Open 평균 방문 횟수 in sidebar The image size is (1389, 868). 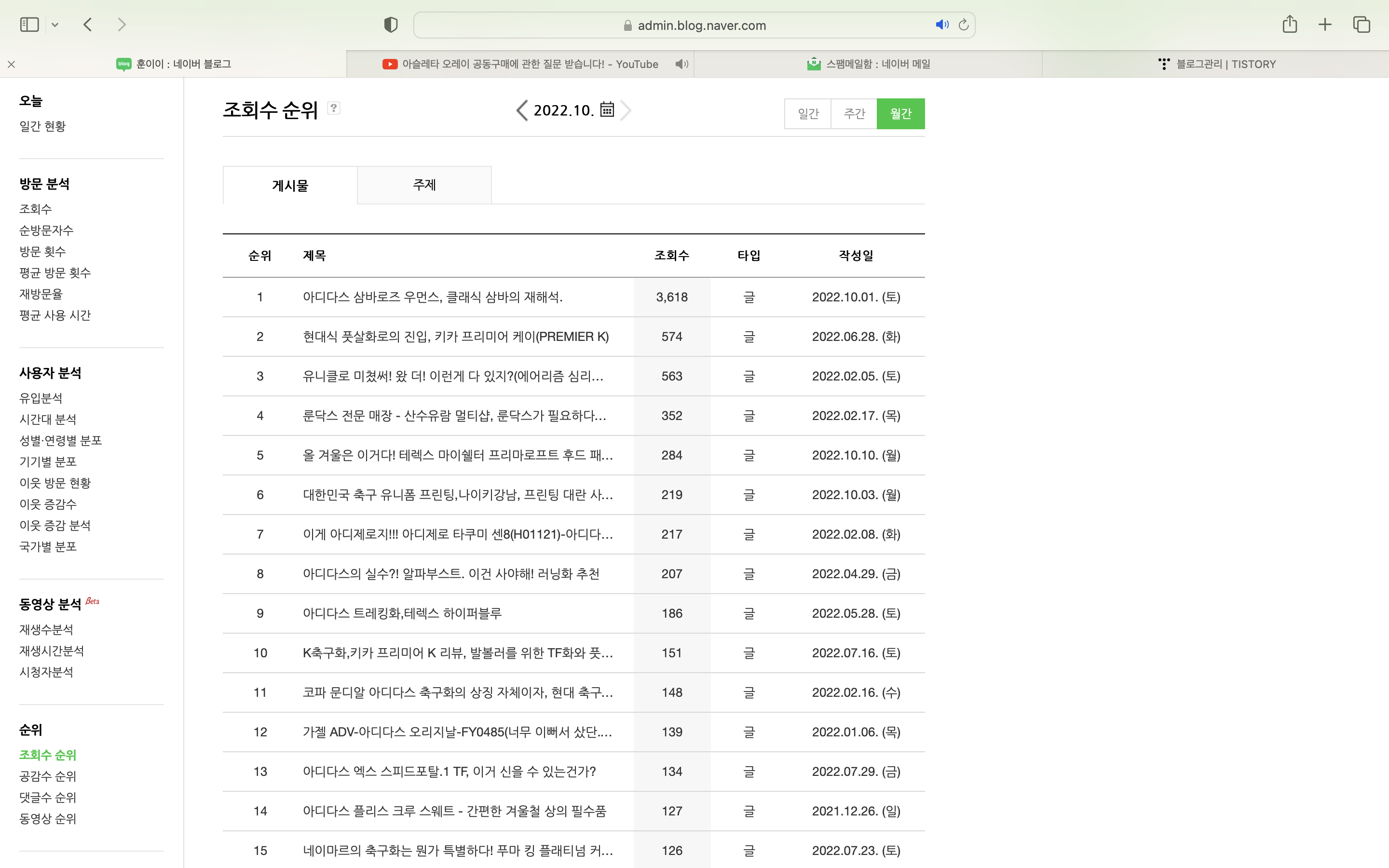[55, 272]
